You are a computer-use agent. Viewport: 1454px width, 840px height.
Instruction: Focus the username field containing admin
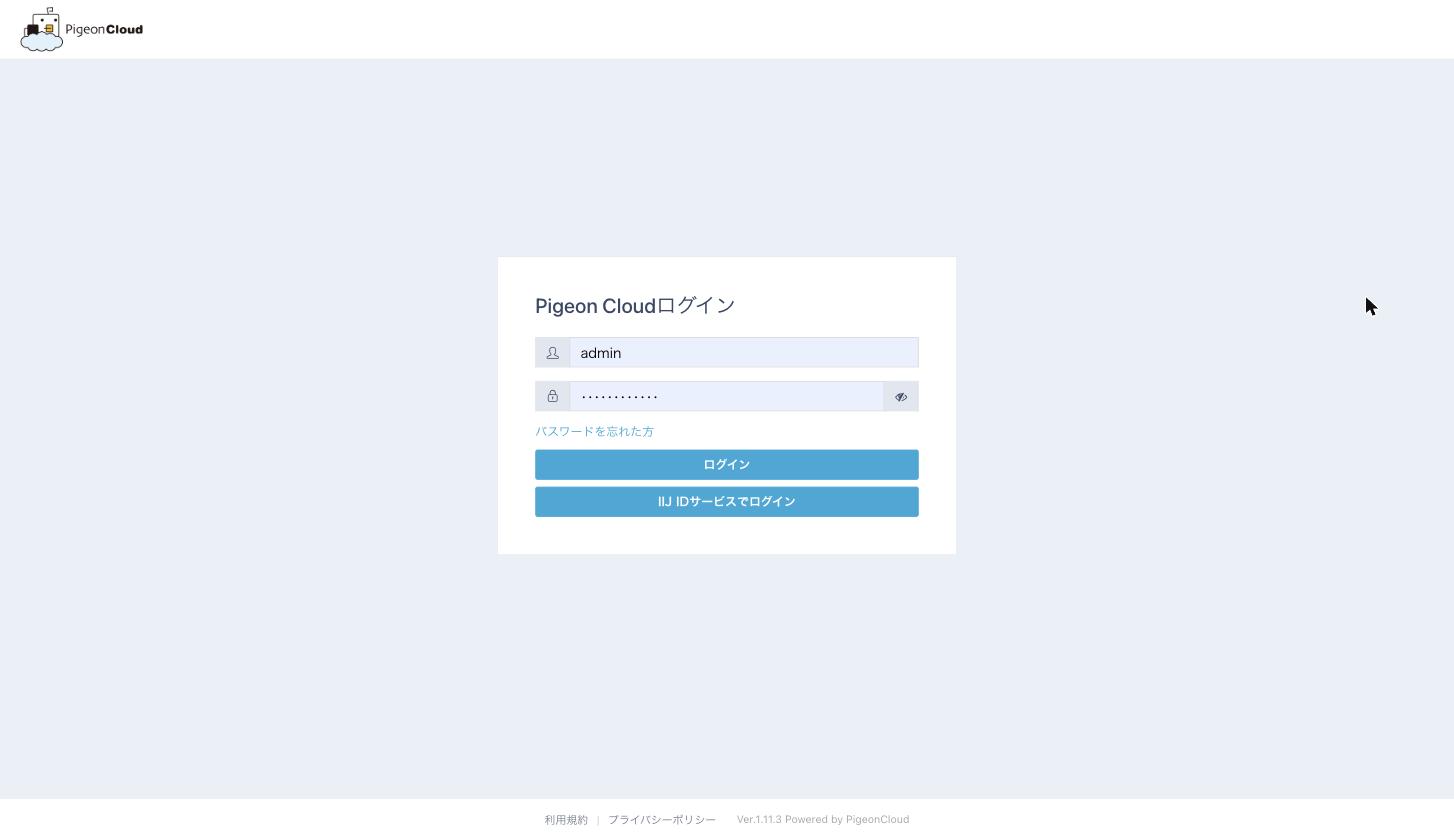click(744, 353)
